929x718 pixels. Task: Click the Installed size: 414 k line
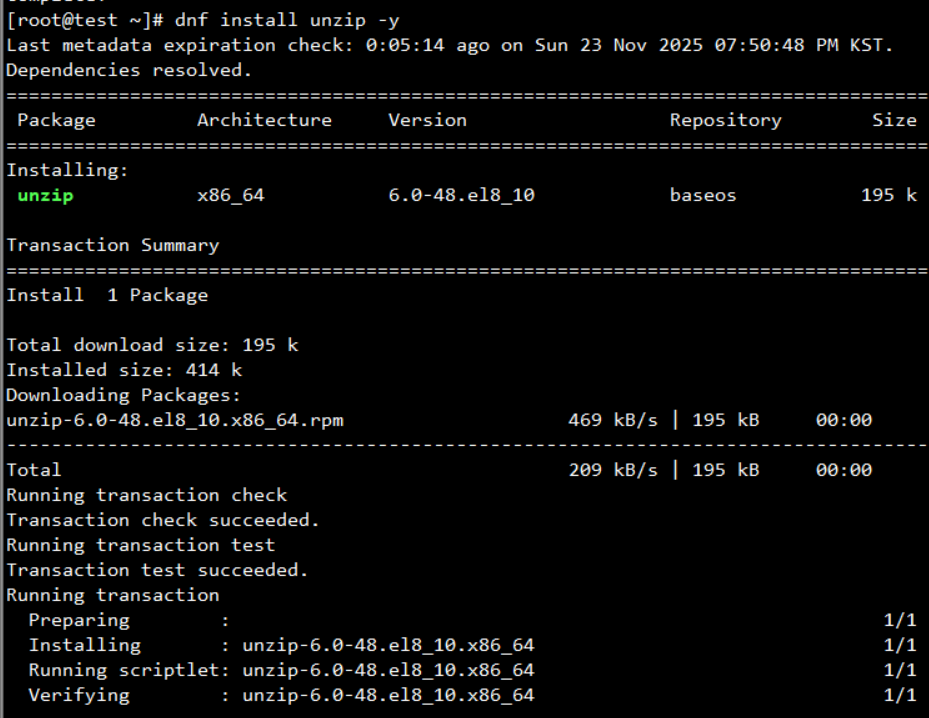tap(124, 370)
